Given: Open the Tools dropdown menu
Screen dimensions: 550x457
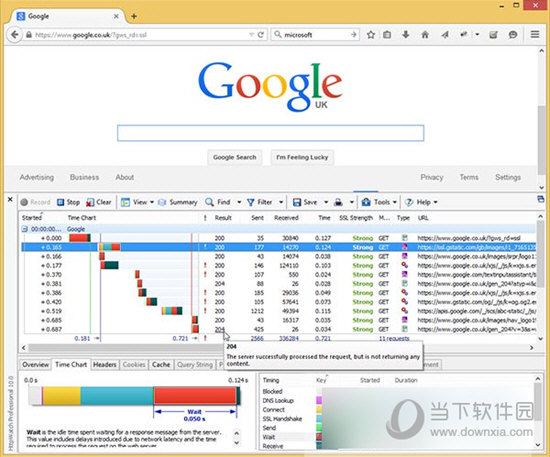Looking at the screenshot, I should click(379, 202).
